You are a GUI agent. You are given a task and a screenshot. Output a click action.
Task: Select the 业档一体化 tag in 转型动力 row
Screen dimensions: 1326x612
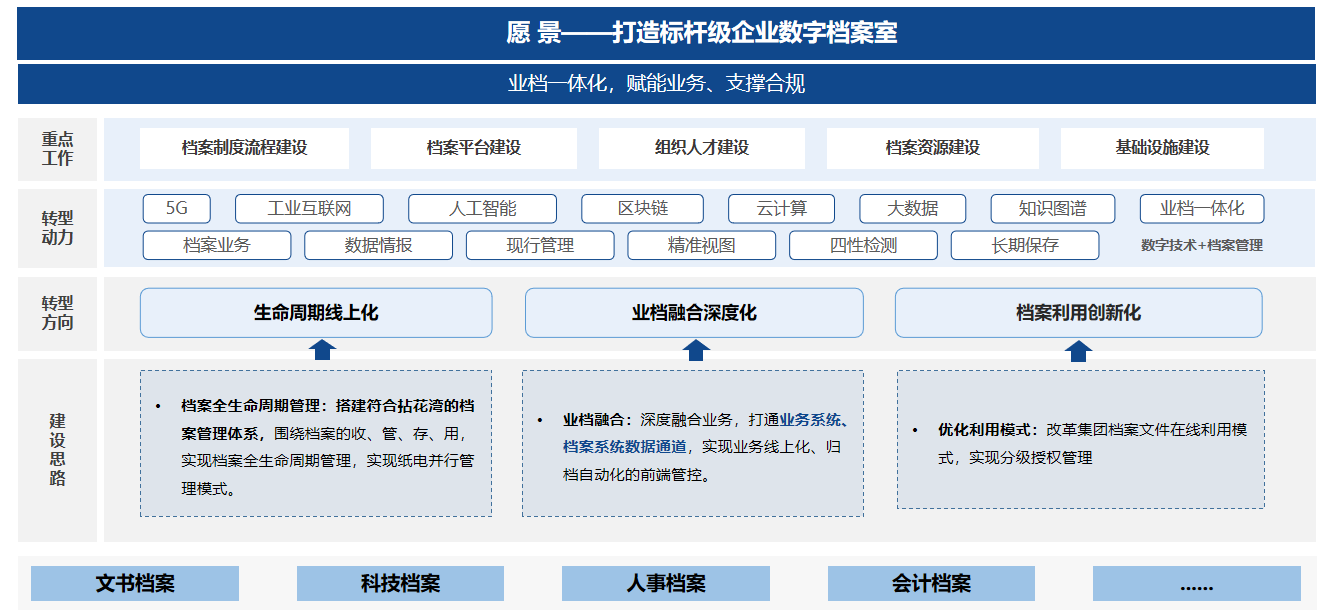(x=1202, y=209)
